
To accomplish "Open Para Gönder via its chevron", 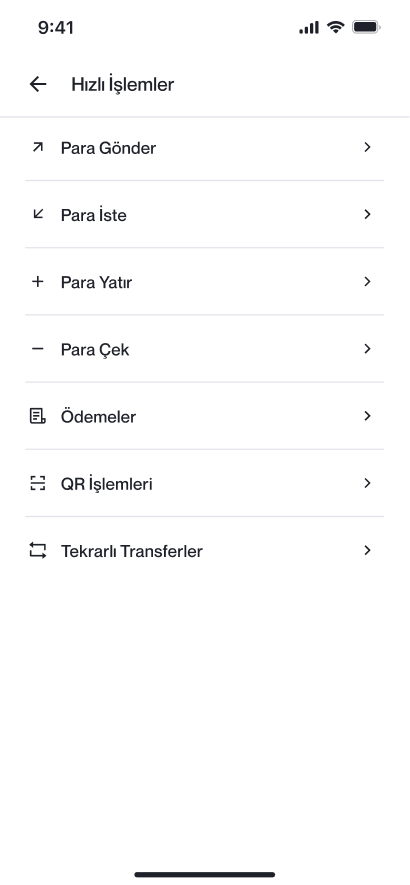I will coord(368,147).
